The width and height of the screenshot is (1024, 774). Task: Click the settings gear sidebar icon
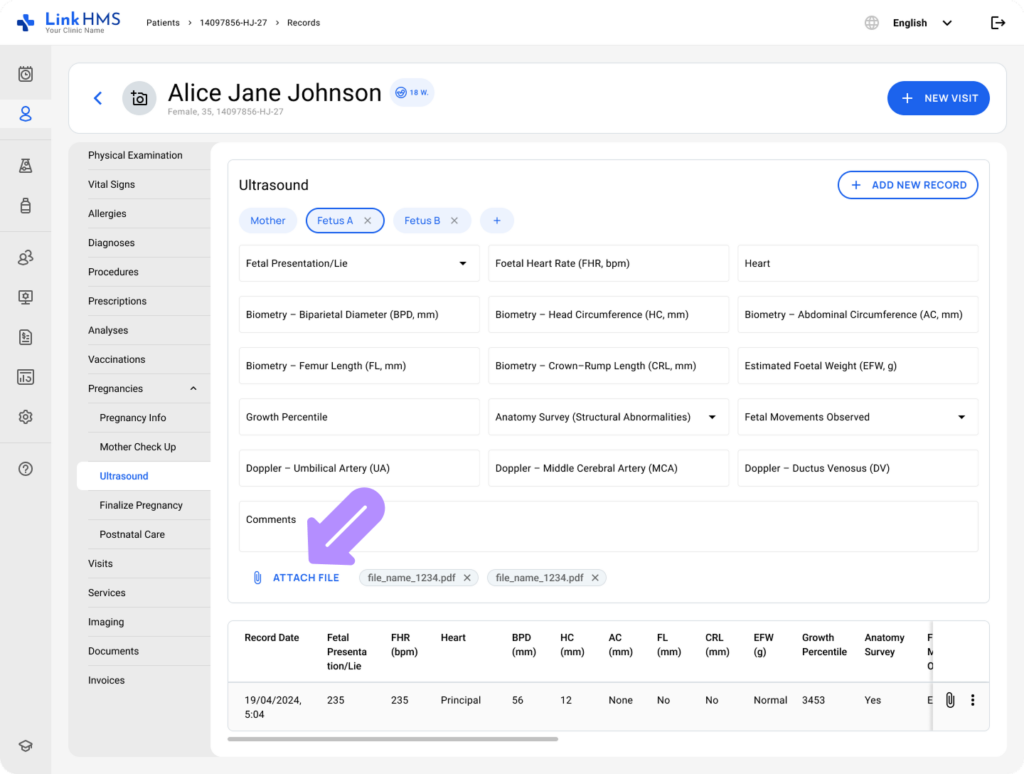point(26,417)
